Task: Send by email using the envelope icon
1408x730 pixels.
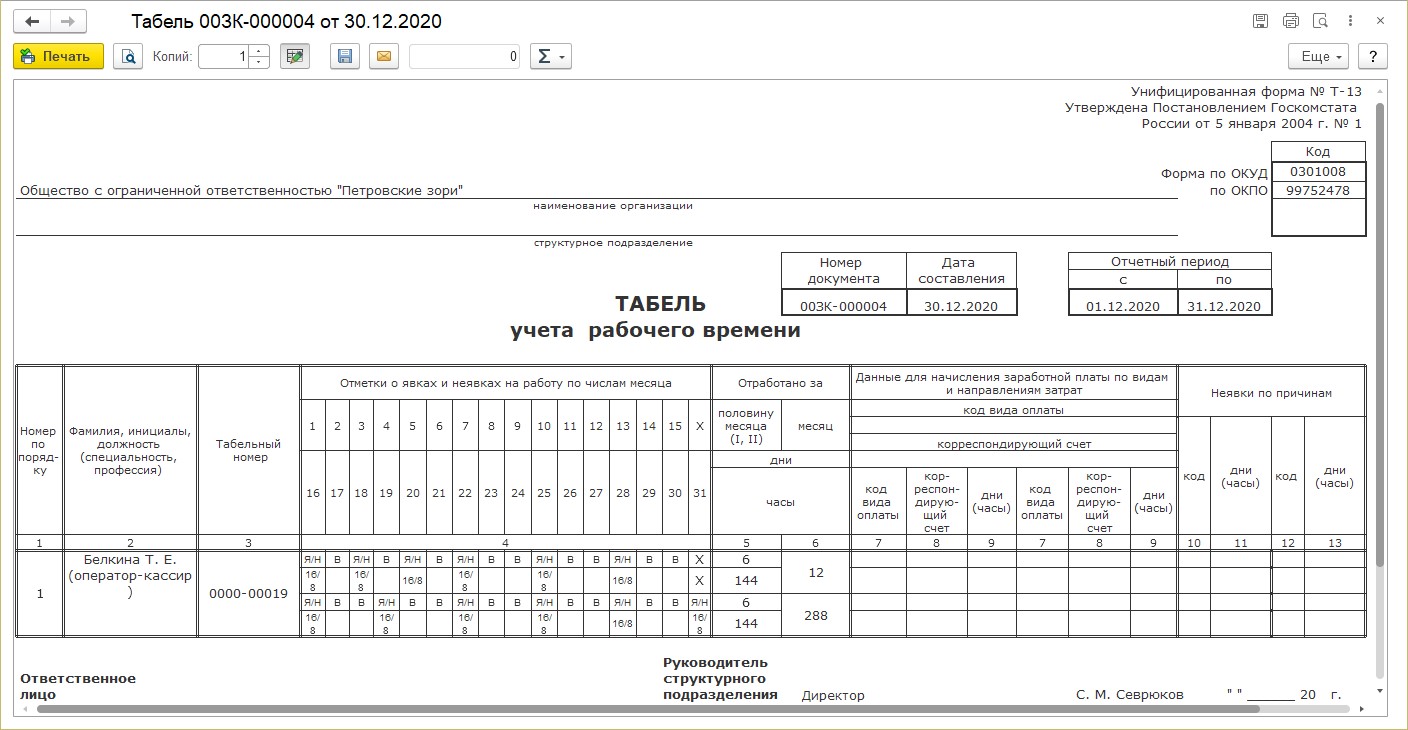Action: tap(383, 57)
